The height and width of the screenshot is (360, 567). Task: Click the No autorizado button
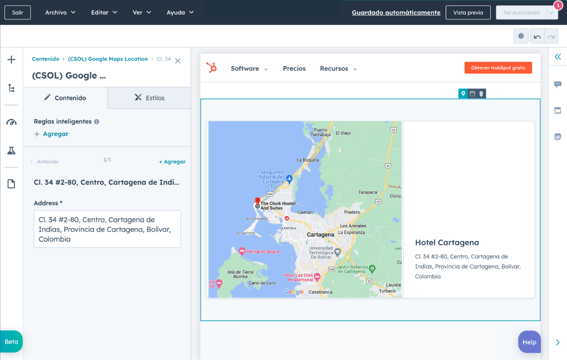(521, 12)
